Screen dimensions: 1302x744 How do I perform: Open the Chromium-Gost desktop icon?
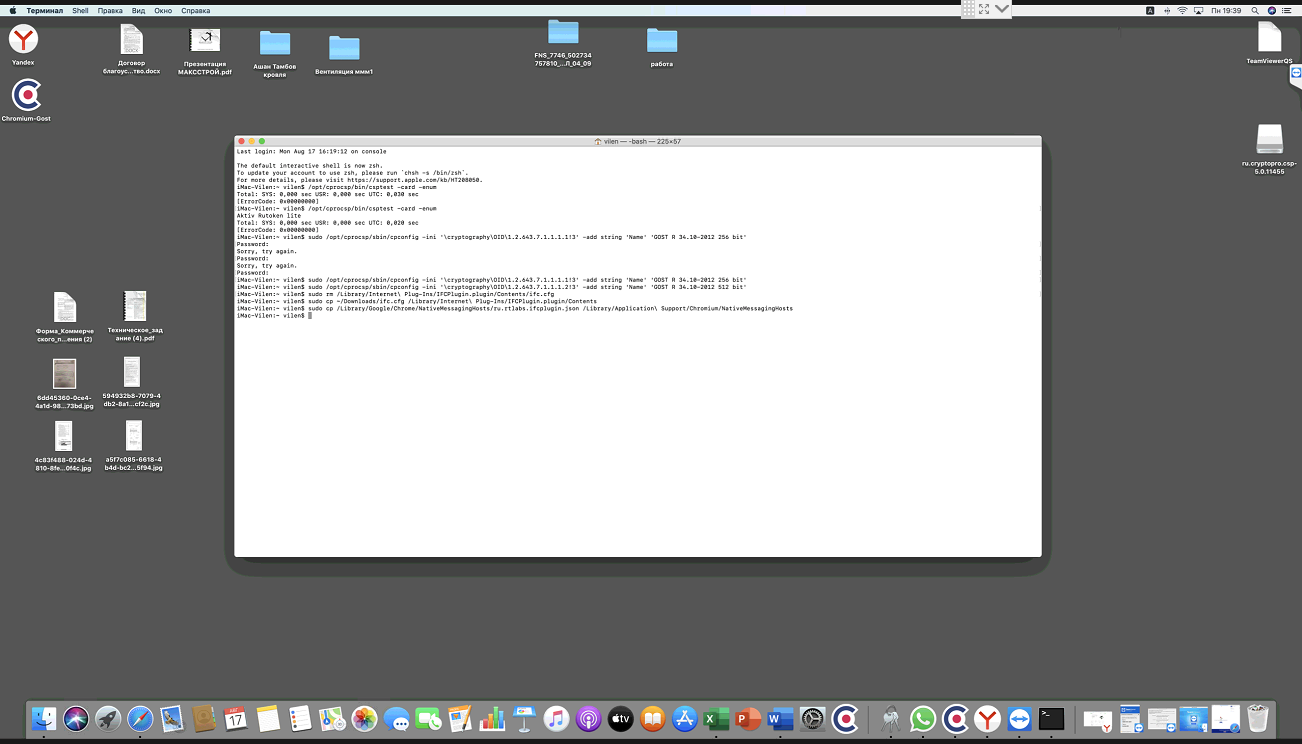(26, 96)
